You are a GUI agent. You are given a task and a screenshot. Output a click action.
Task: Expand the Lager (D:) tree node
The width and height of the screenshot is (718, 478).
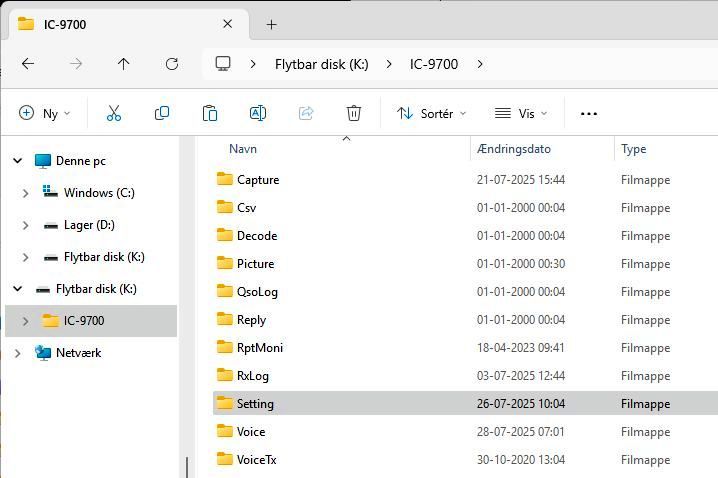pyautogui.click(x=26, y=225)
